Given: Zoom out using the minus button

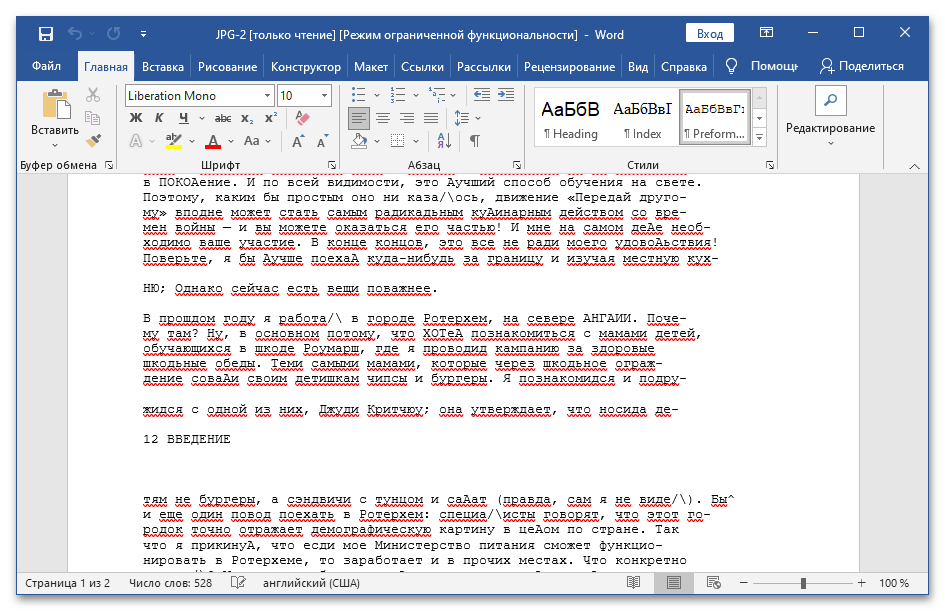Looking at the screenshot, I should click(x=744, y=583).
